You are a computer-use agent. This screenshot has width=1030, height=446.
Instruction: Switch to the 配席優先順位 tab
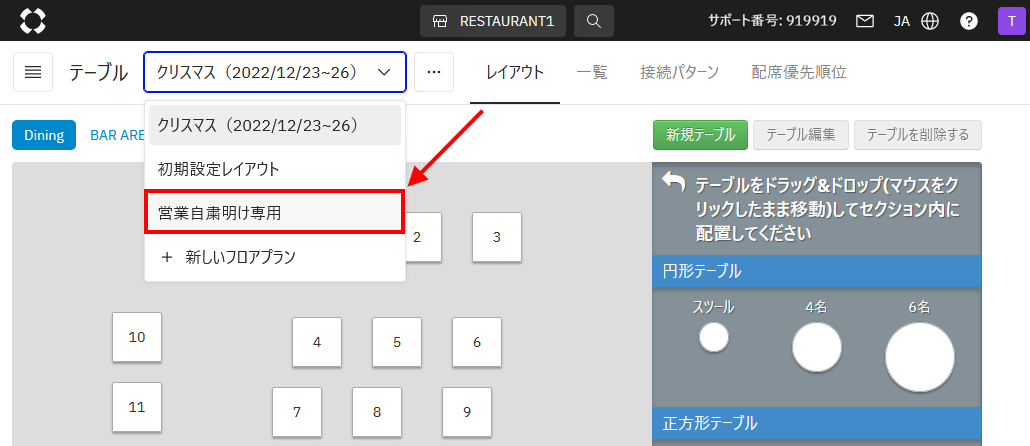799,72
